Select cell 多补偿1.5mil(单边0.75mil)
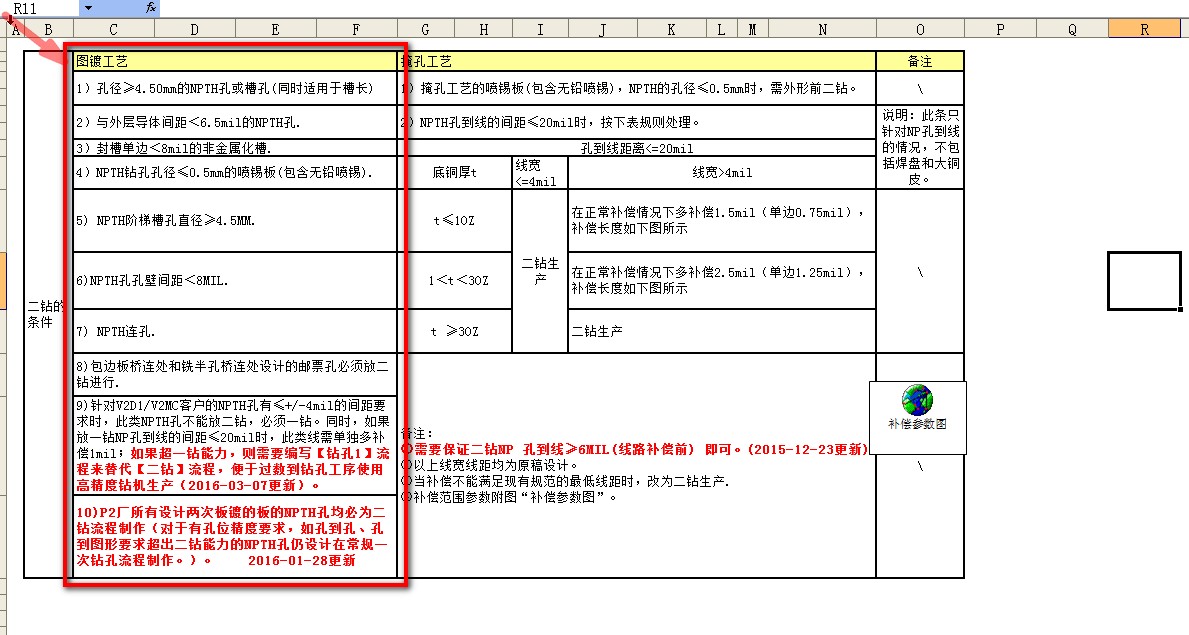 coord(722,221)
